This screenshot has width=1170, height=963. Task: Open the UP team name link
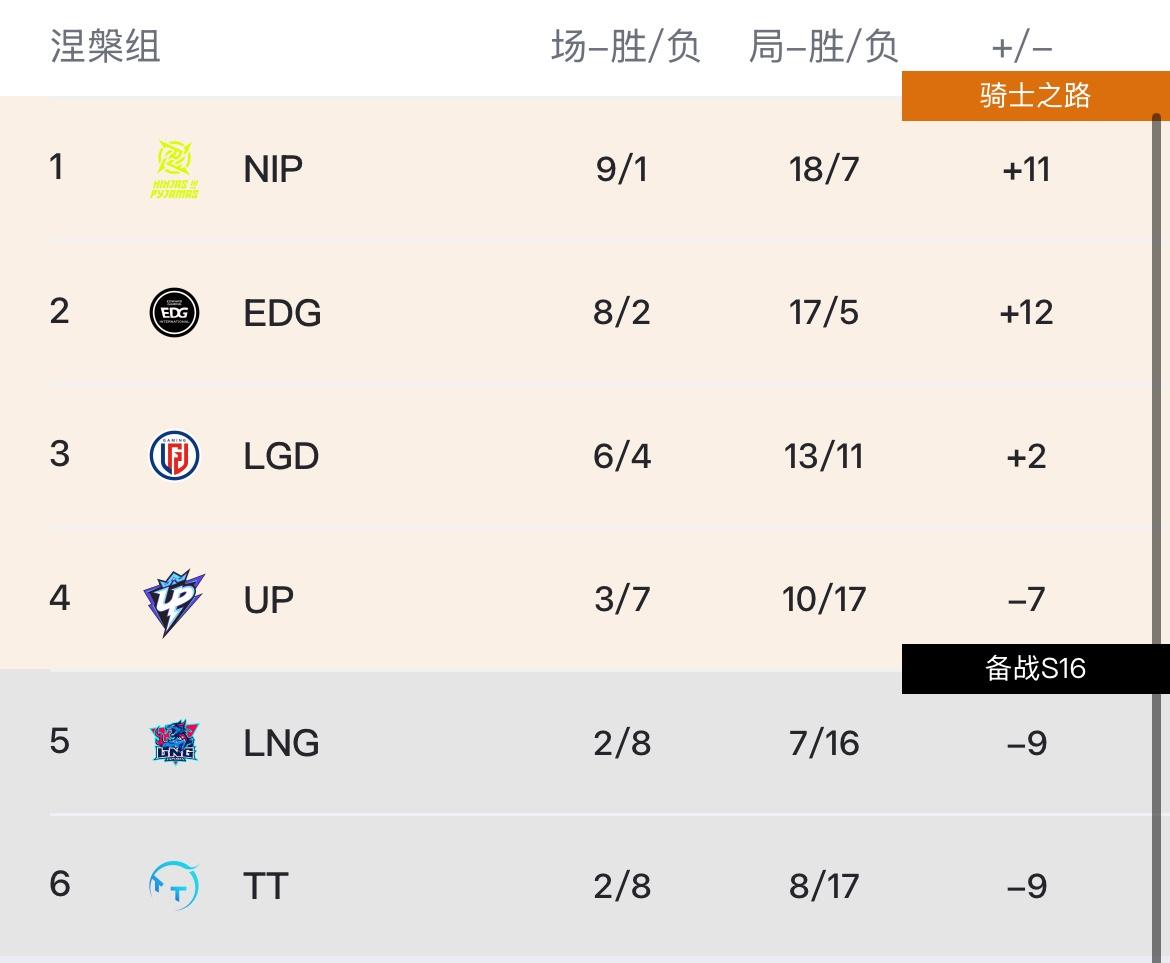pyautogui.click(x=268, y=600)
